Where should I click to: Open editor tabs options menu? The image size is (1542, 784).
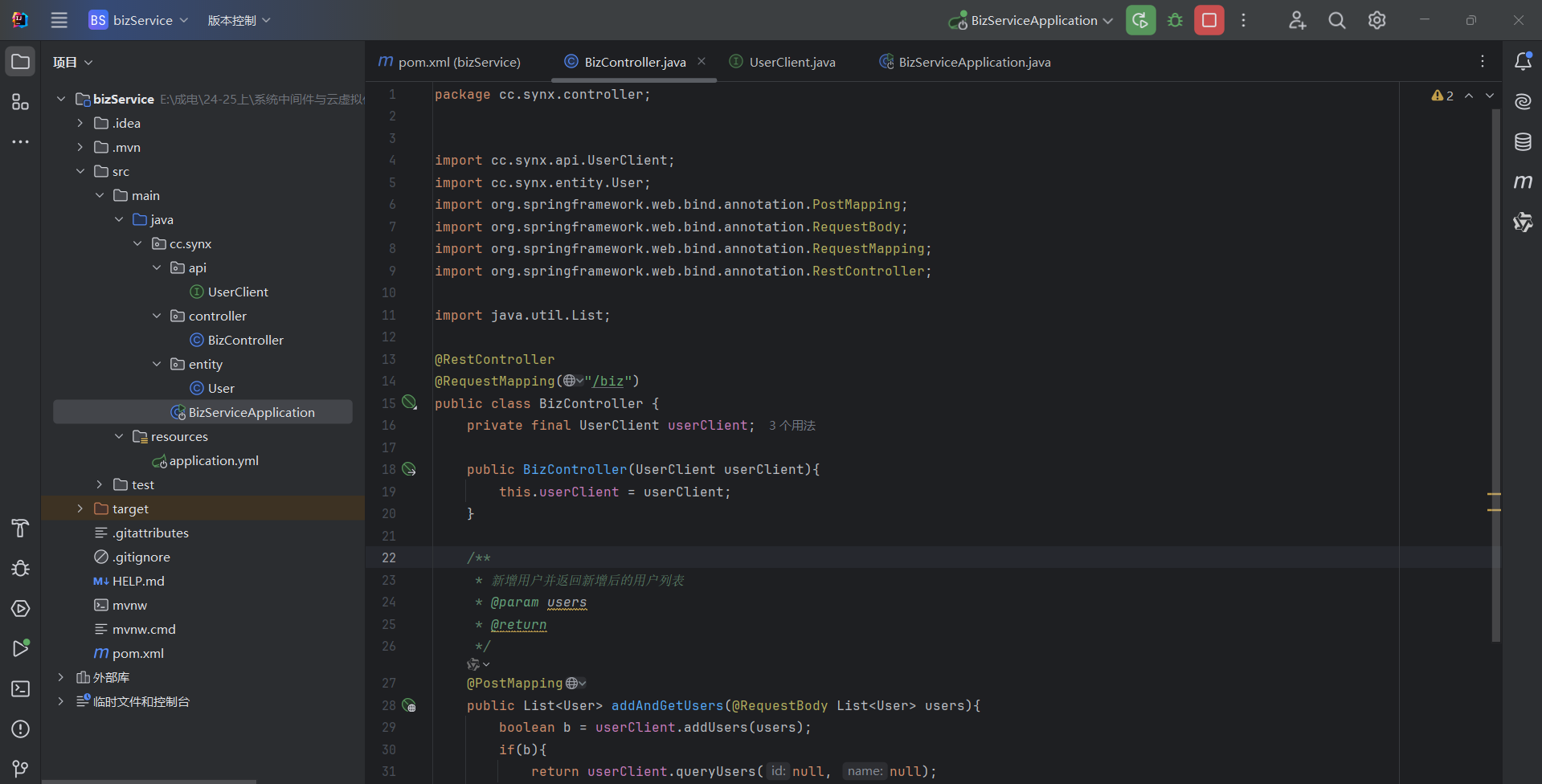(x=1483, y=62)
